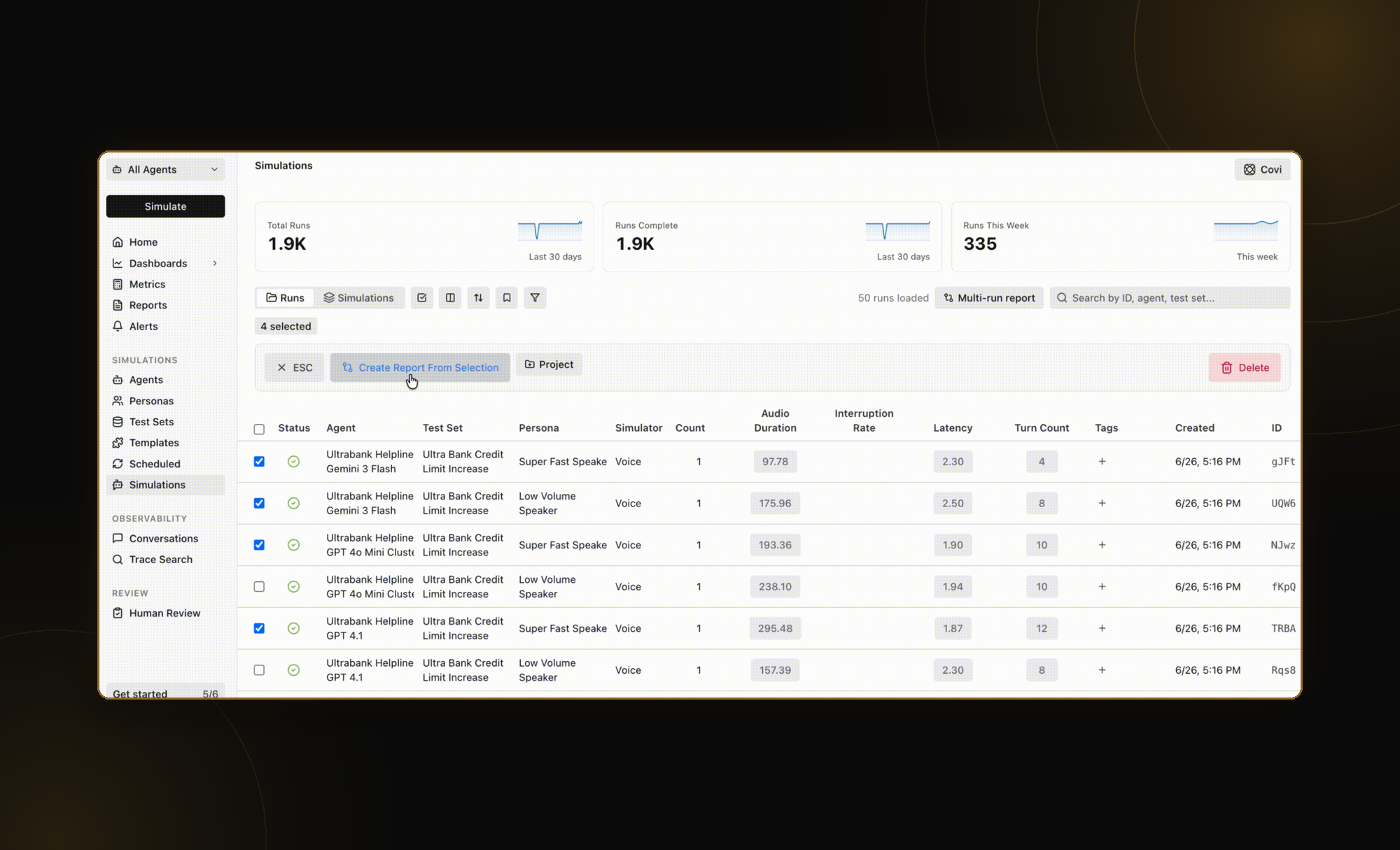Click the Total Runs sparkline chart
Screen dimensions: 1400x850
pos(549,230)
